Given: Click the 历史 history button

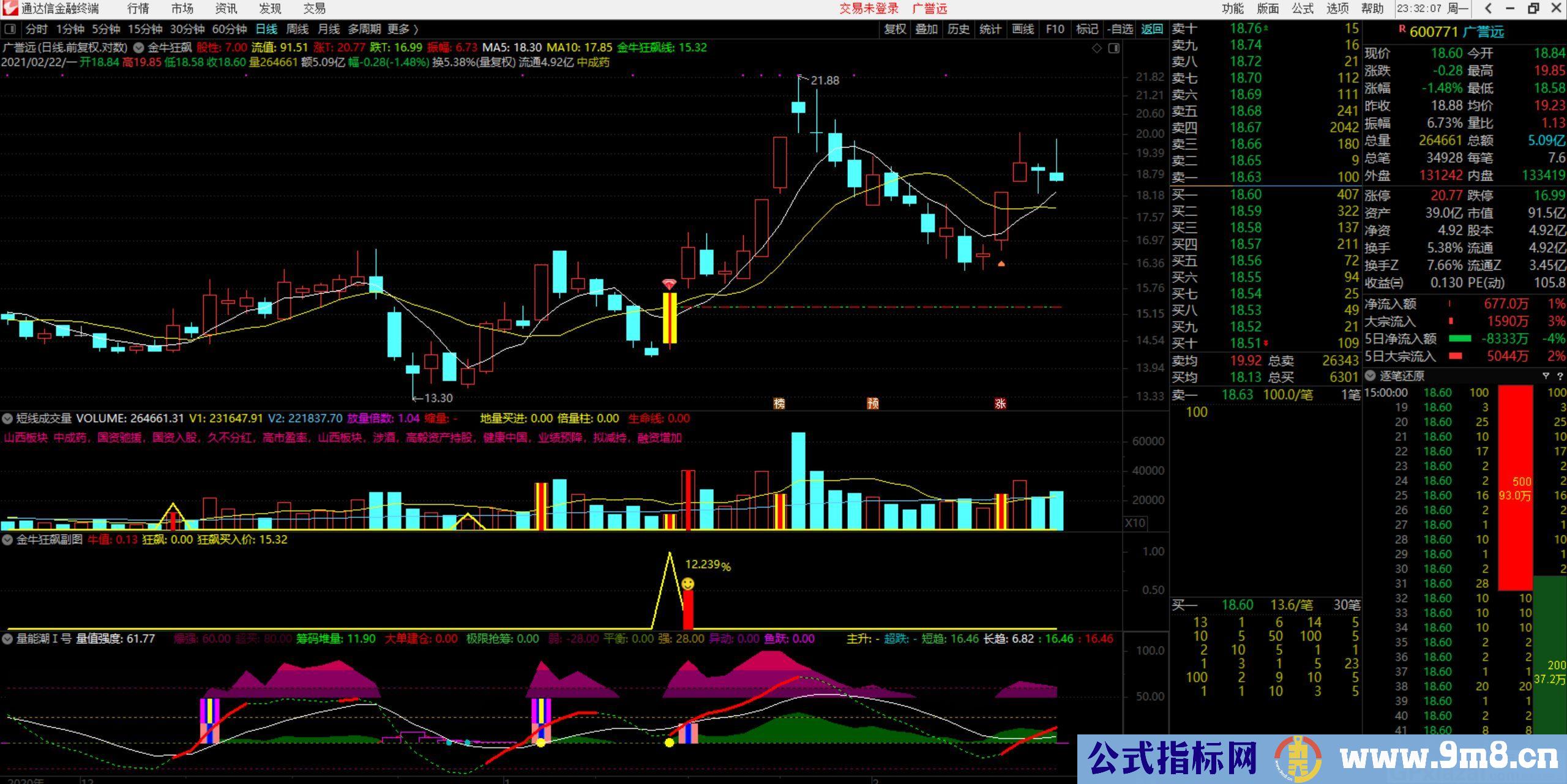Looking at the screenshot, I should pyautogui.click(x=959, y=29).
